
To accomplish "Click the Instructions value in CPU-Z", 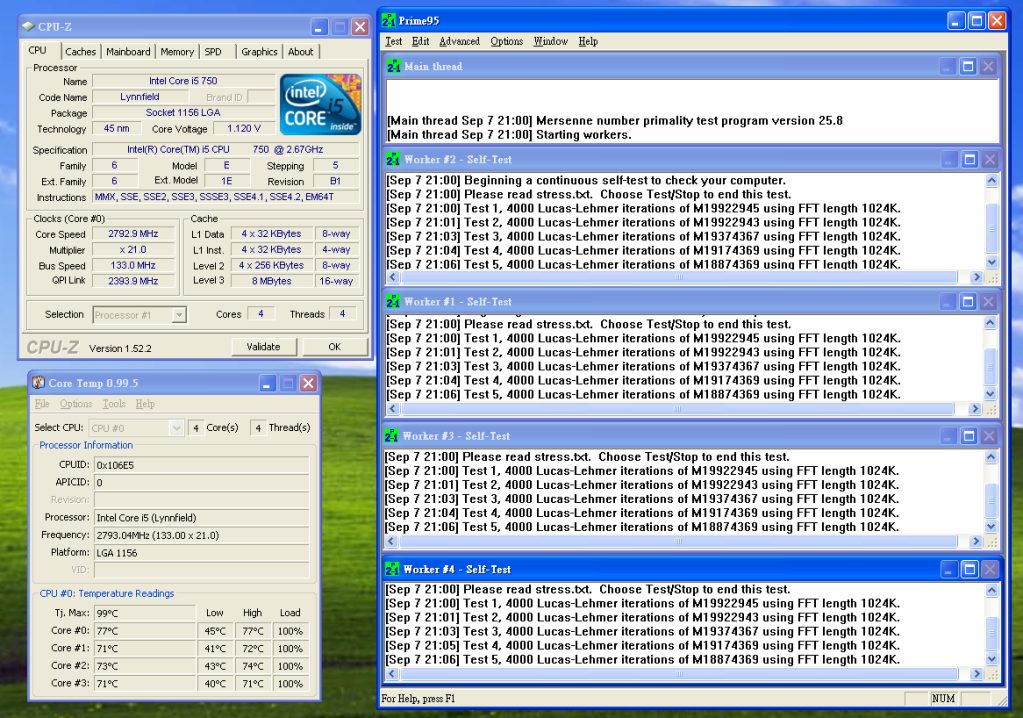I will (x=225, y=197).
